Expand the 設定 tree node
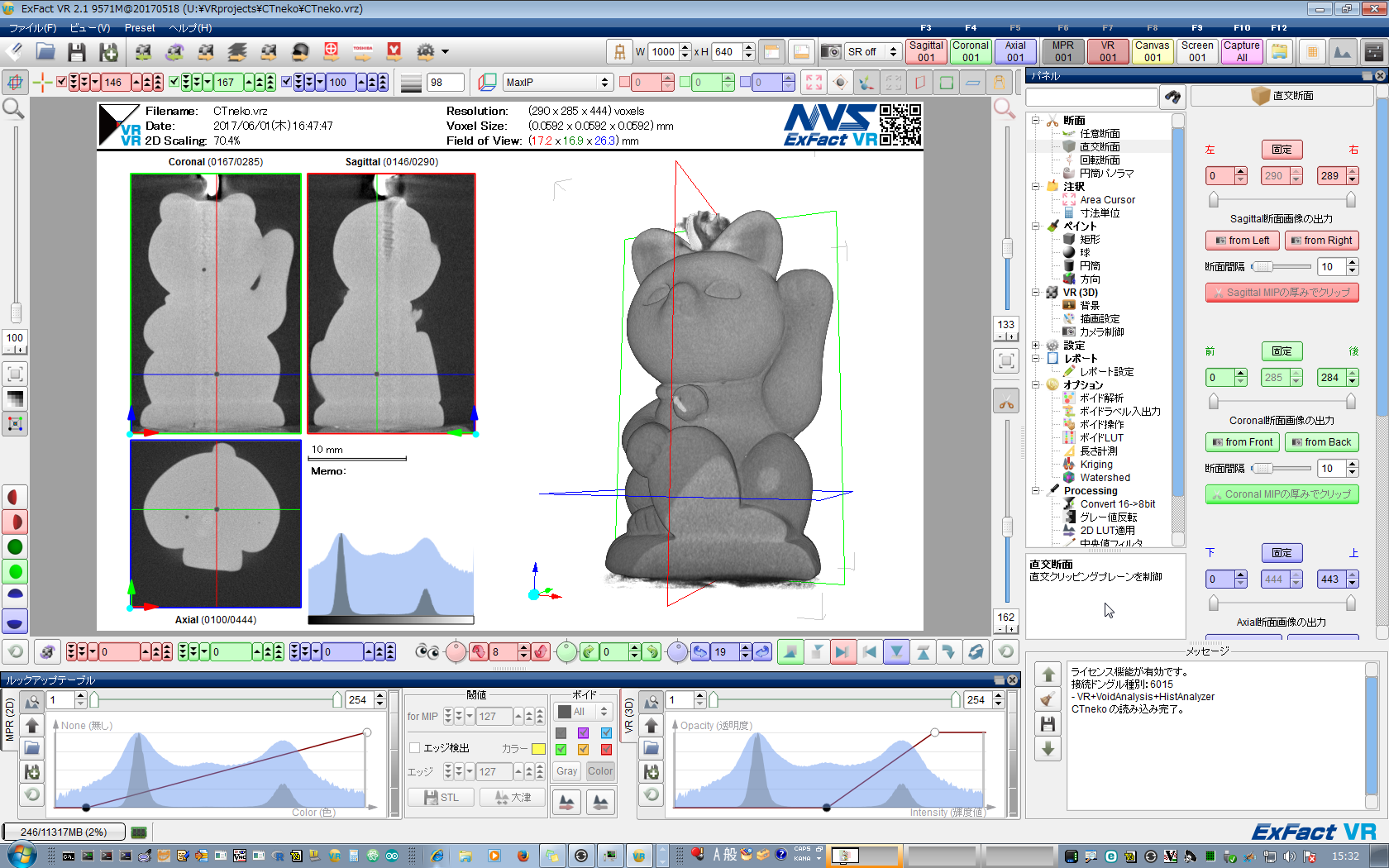 (1035, 346)
